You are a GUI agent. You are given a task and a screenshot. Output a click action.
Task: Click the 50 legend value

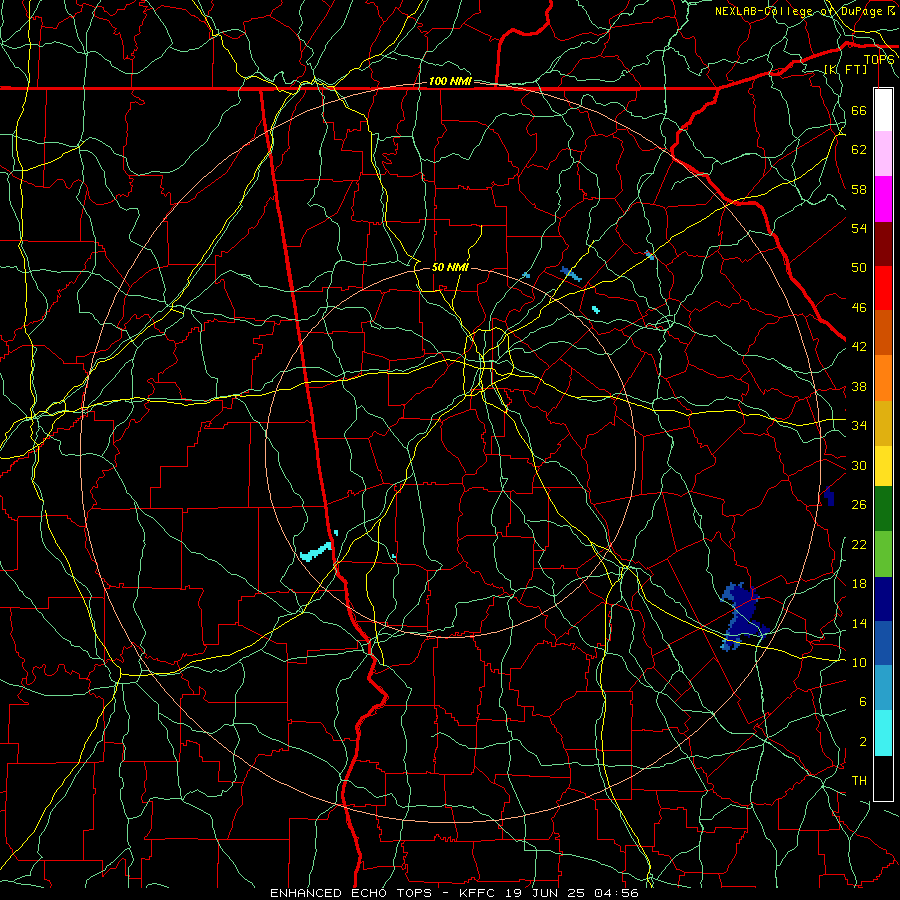(859, 267)
